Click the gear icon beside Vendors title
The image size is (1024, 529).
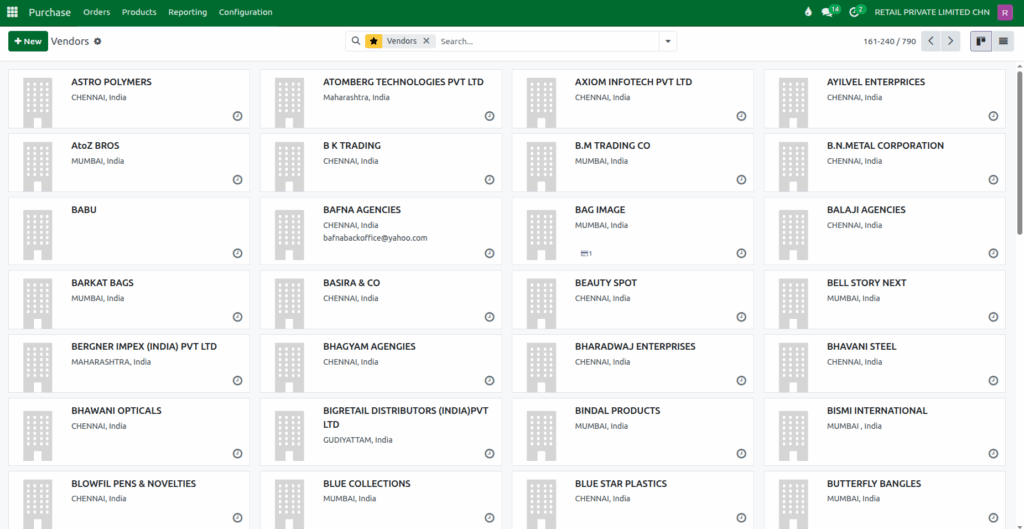(x=97, y=41)
